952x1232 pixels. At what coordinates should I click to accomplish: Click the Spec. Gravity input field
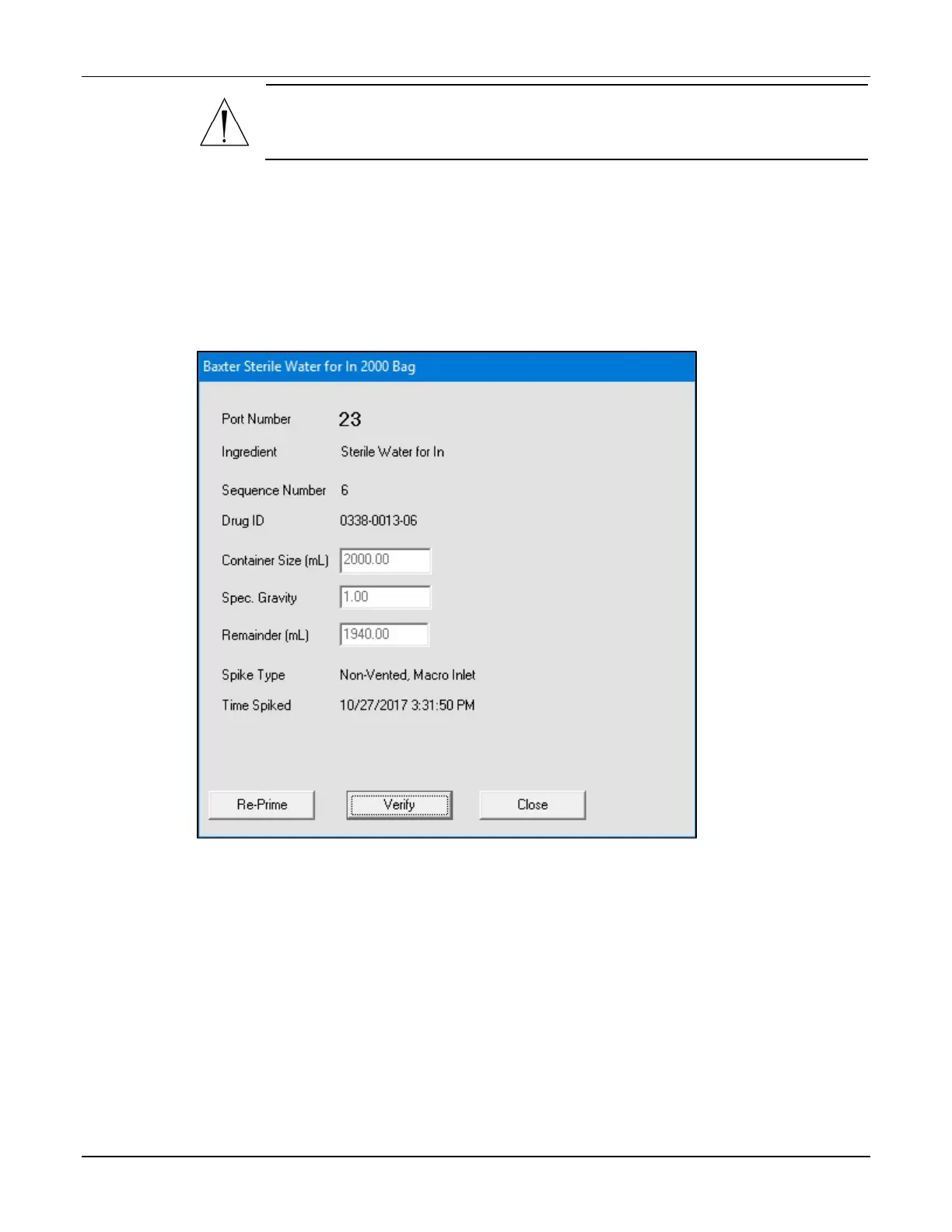385,597
